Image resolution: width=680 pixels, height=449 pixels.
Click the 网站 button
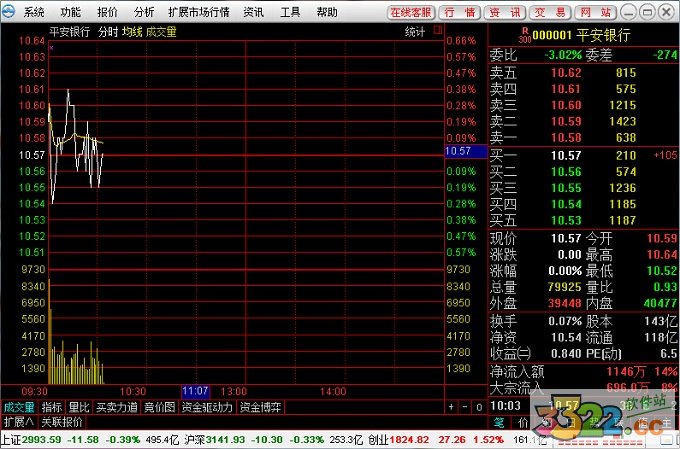tap(595, 13)
